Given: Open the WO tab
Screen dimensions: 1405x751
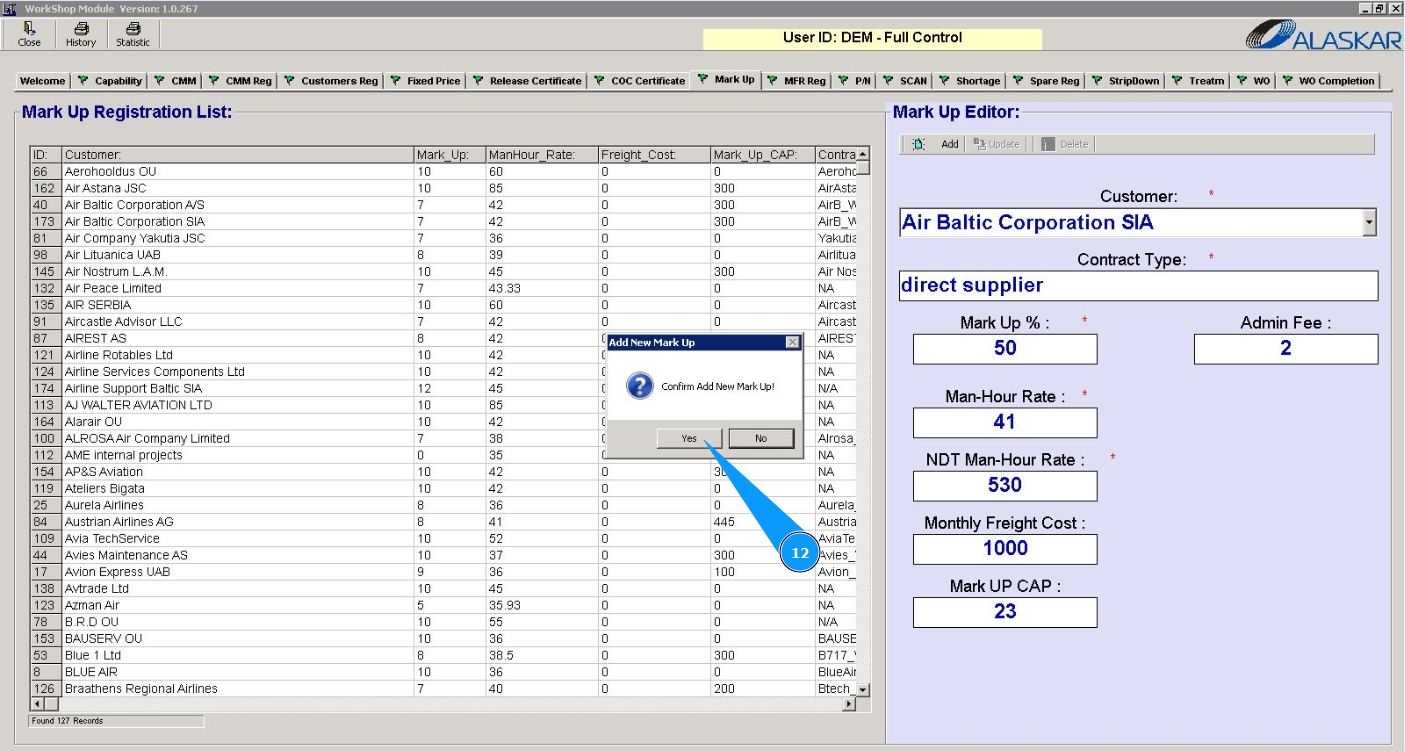Looking at the screenshot, I should 1253,81.
